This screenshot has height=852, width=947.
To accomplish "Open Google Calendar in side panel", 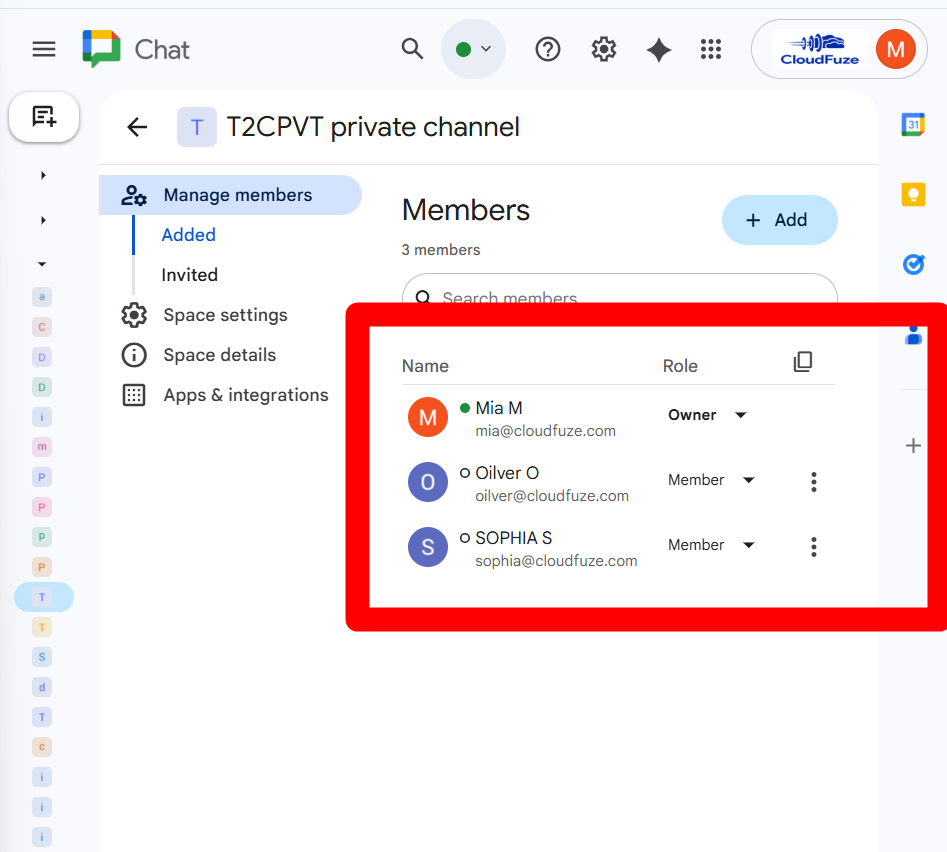I will click(x=913, y=125).
